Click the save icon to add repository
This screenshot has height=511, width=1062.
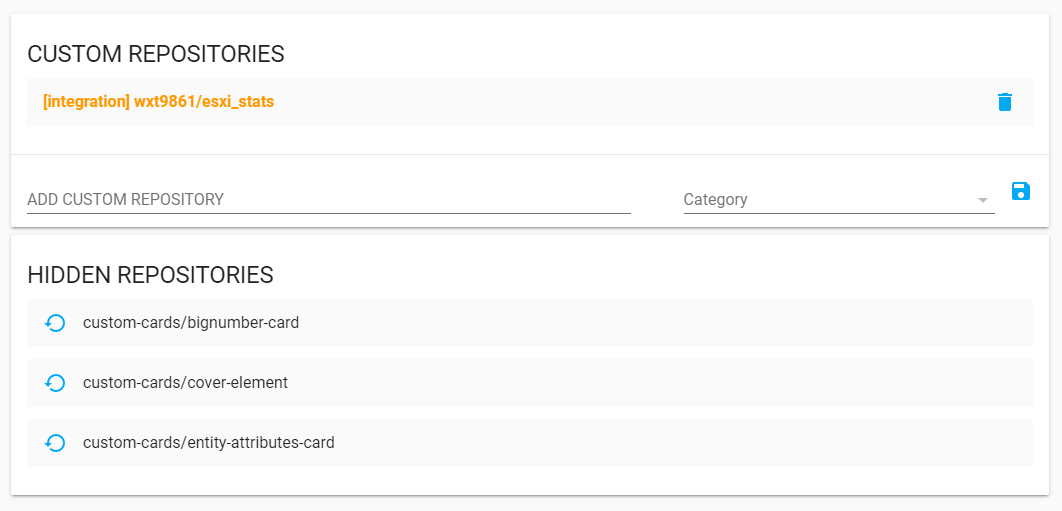coord(1020,191)
